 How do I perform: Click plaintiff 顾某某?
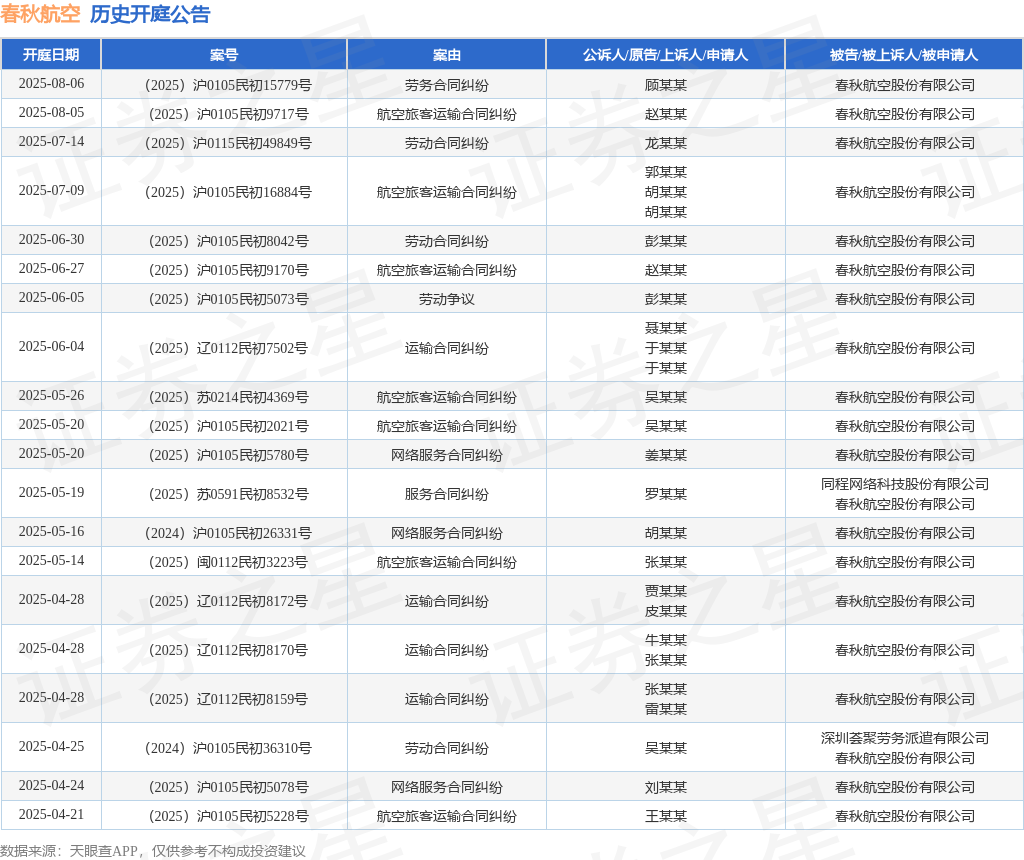[665, 86]
